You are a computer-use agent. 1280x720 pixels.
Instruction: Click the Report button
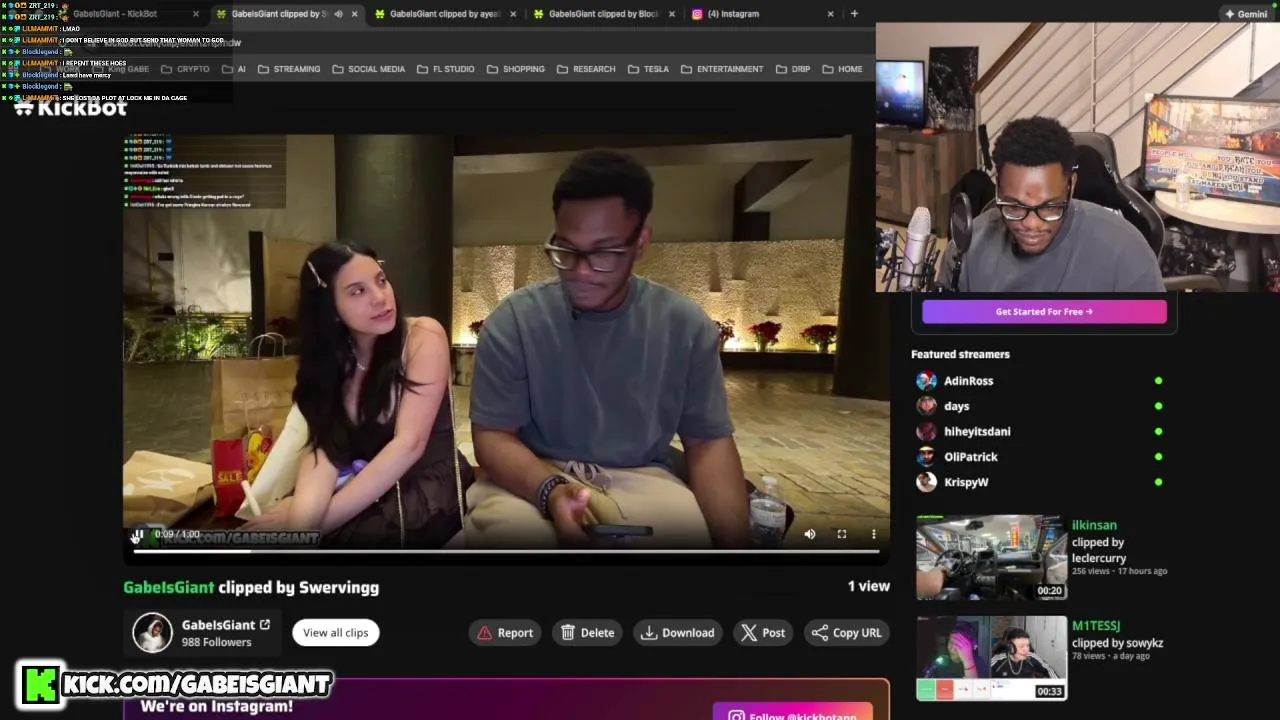coord(505,632)
